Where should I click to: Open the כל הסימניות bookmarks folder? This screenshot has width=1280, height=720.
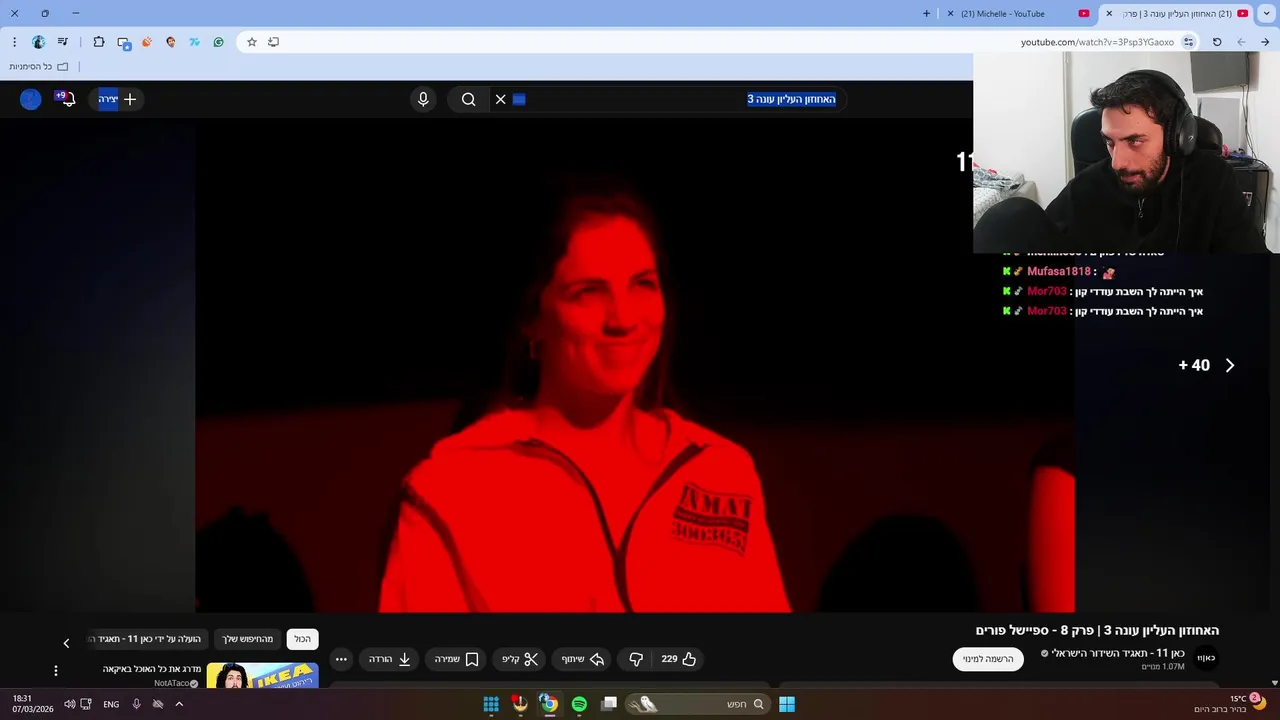39,67
